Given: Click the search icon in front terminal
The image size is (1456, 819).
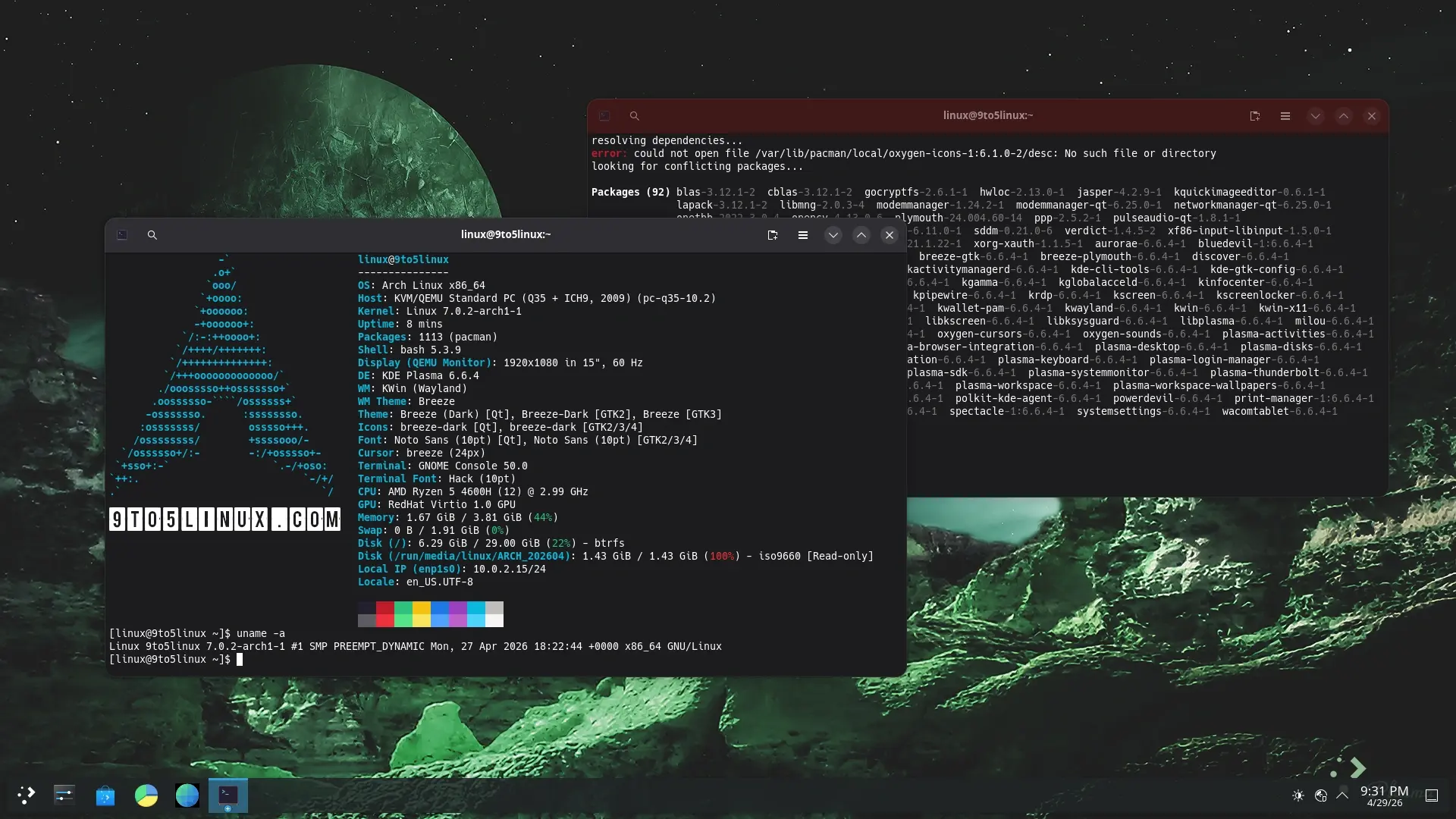Looking at the screenshot, I should 152,235.
